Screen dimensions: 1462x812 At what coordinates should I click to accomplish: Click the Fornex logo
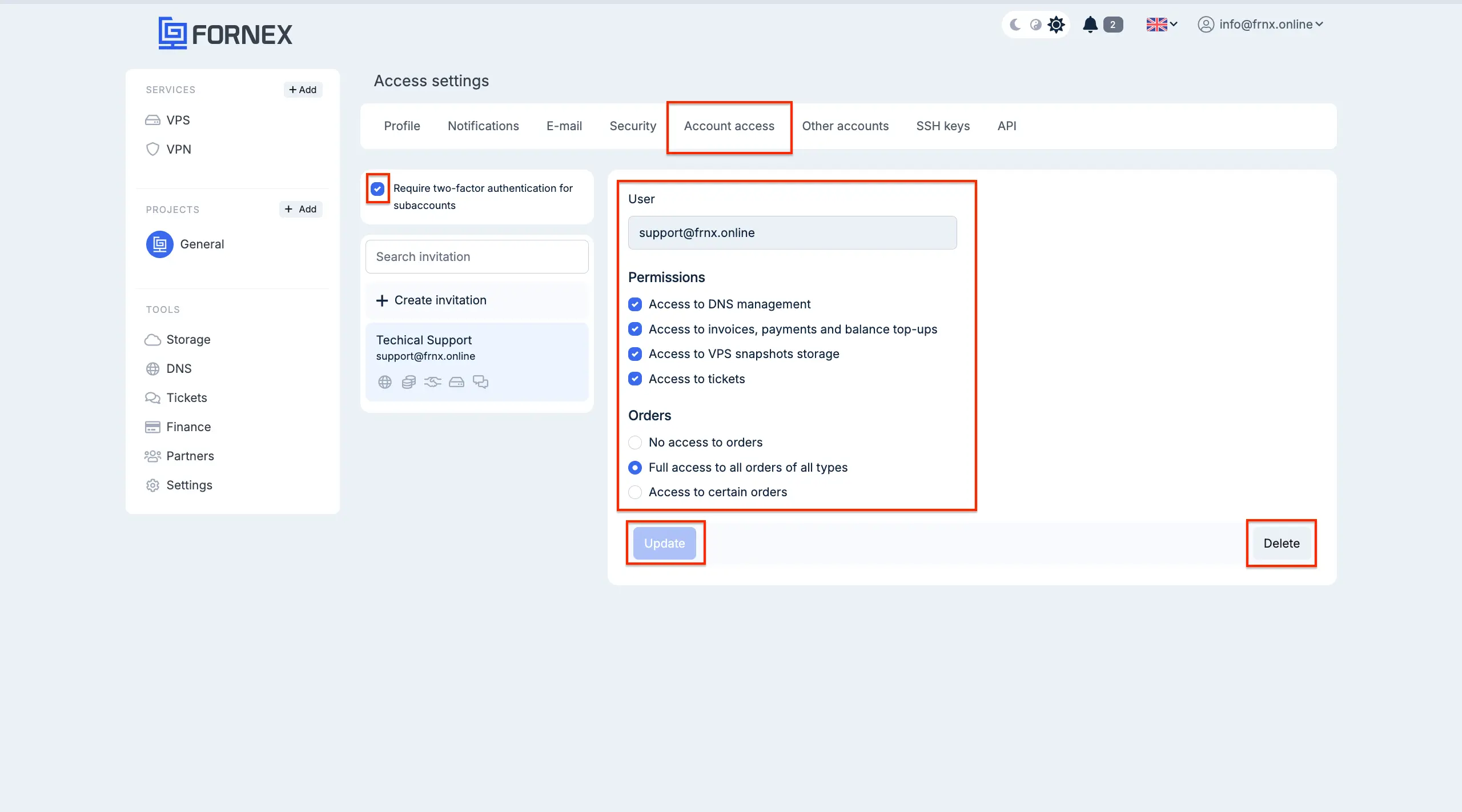point(225,33)
